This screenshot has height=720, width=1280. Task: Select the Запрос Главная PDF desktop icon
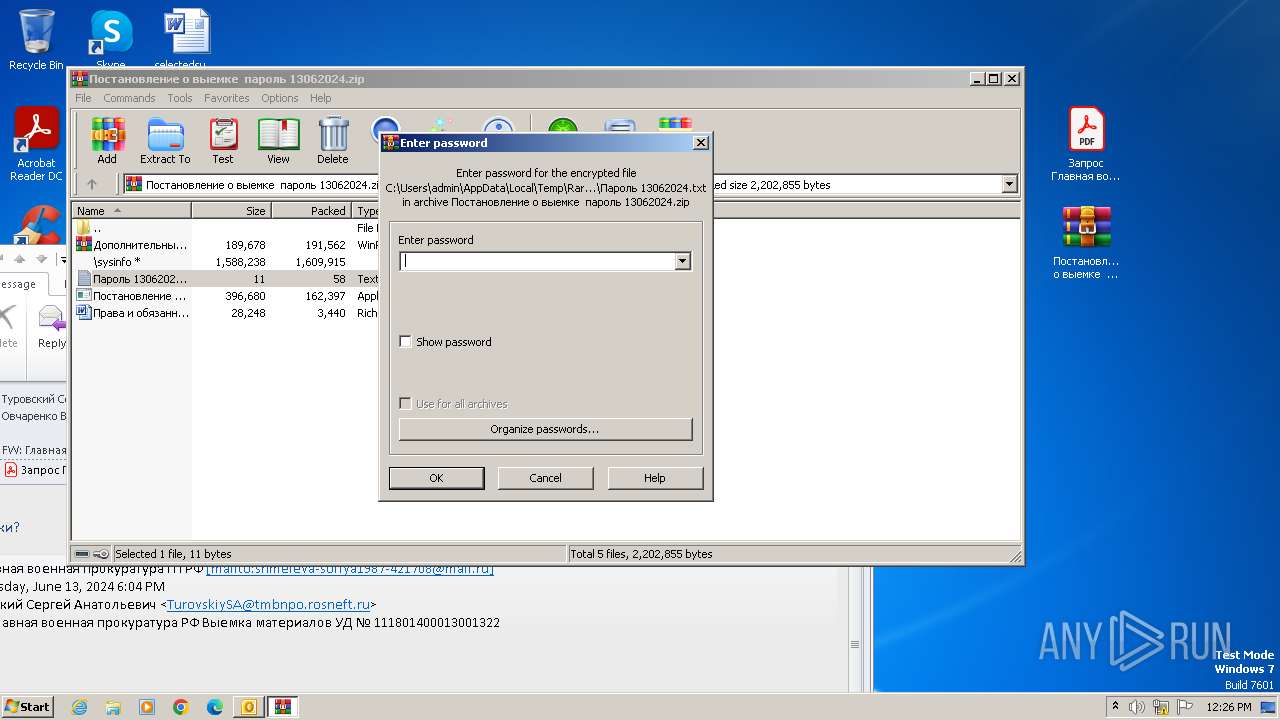coord(1086,144)
